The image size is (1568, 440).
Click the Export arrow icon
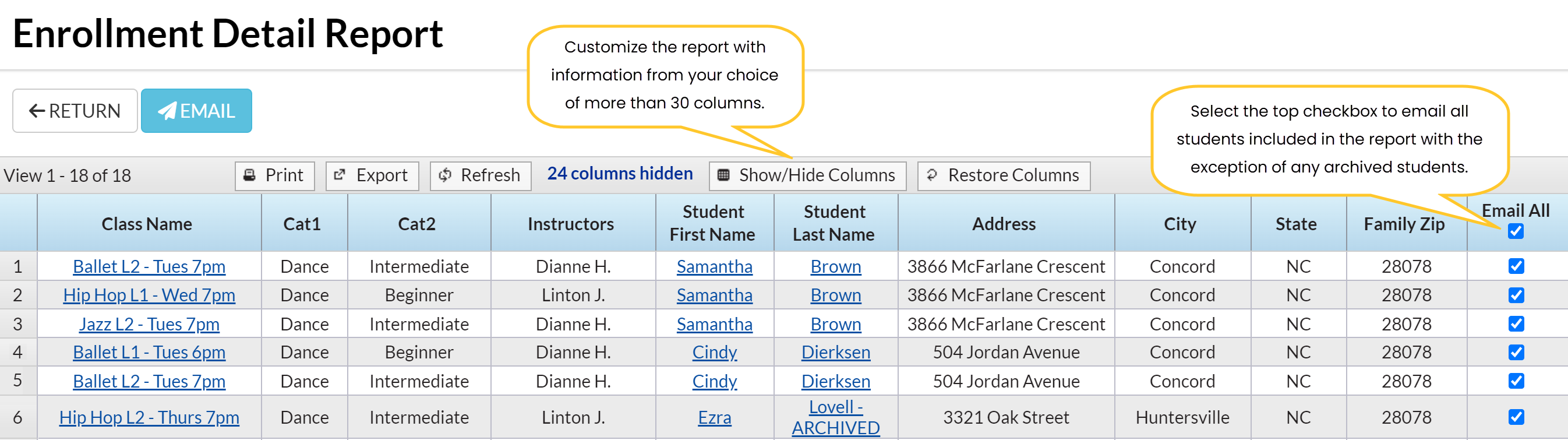click(x=340, y=175)
